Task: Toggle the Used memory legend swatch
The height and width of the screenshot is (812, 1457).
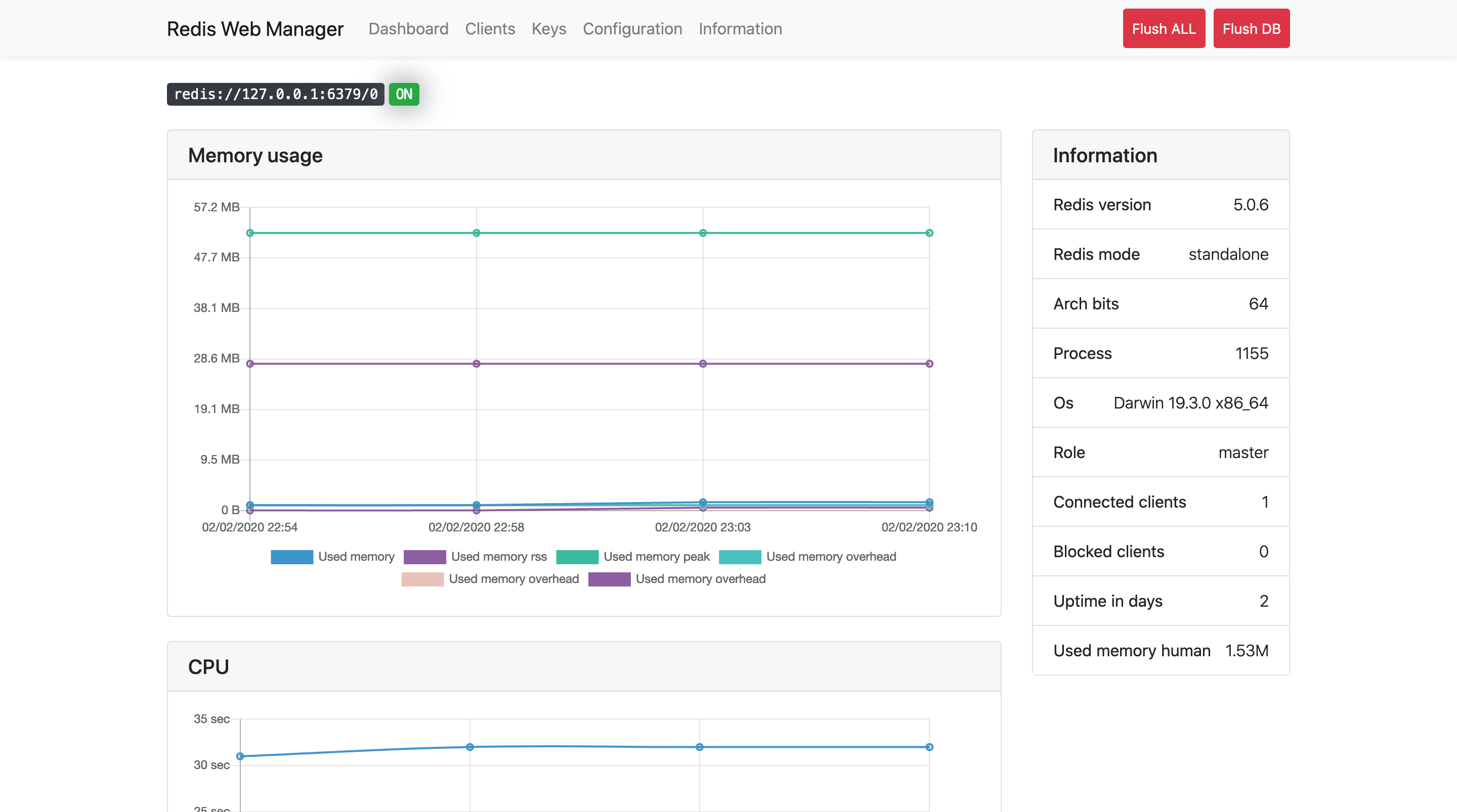Action: (x=292, y=556)
